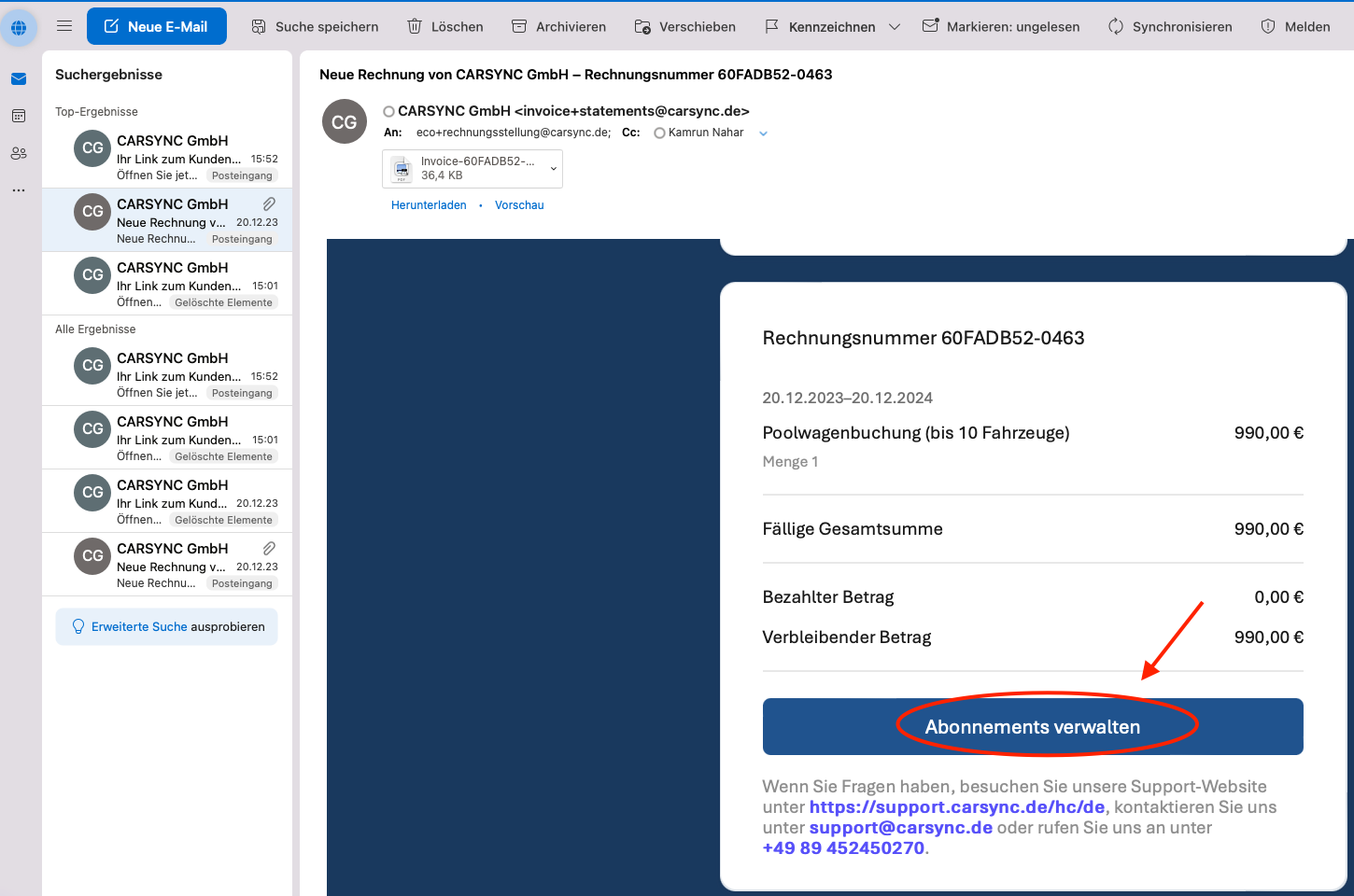Open the more apps ellipsis in the sidebar
Image resolution: width=1354 pixels, height=896 pixels.
[x=19, y=190]
